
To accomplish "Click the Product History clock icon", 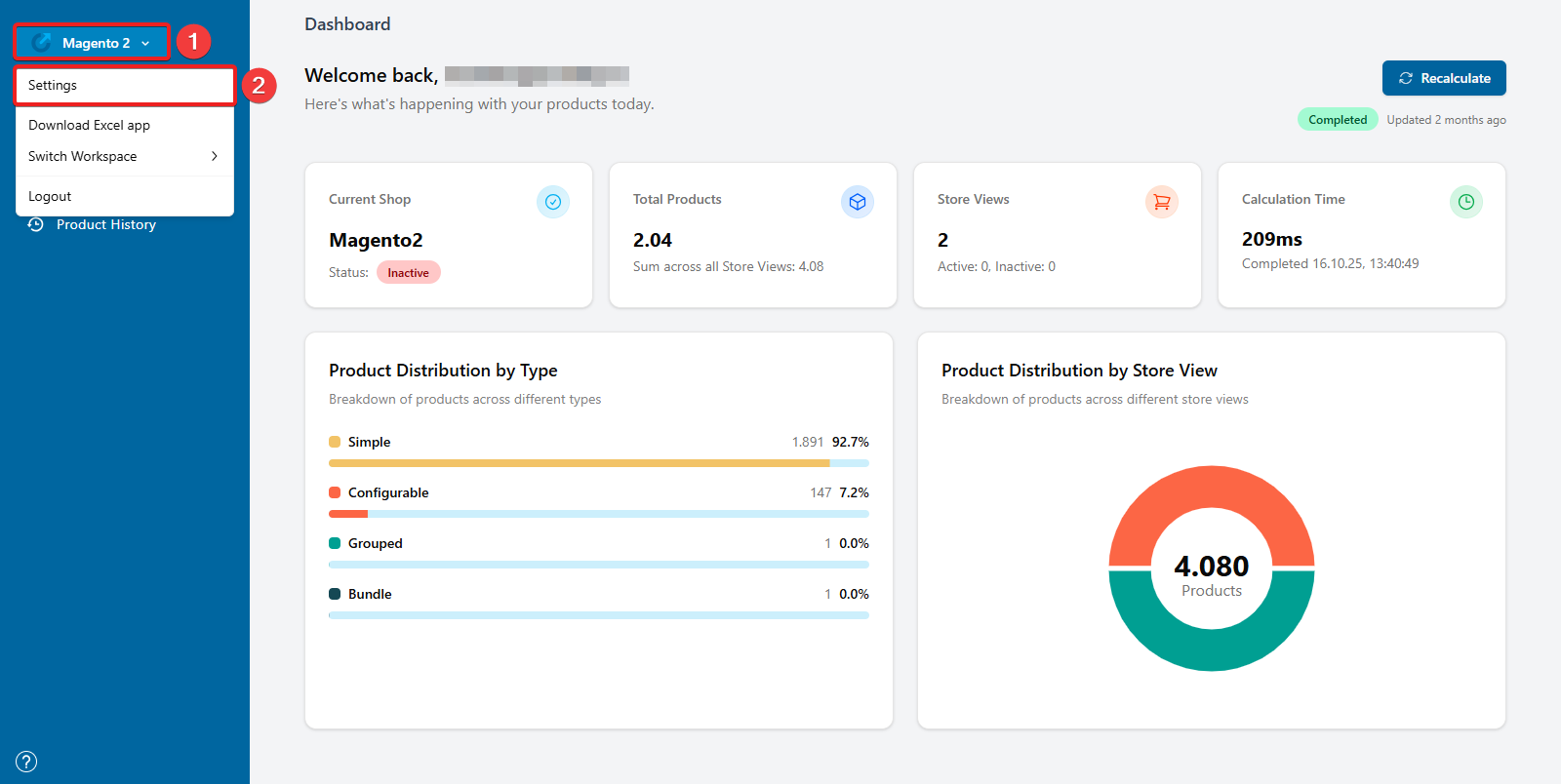I will coord(36,224).
